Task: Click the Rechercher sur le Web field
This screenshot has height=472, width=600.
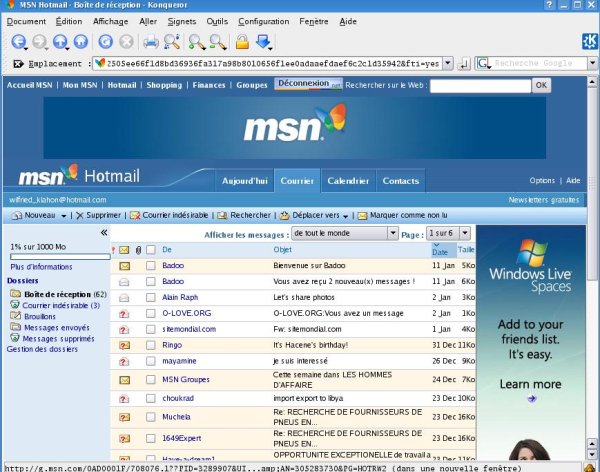Action: click(x=480, y=86)
